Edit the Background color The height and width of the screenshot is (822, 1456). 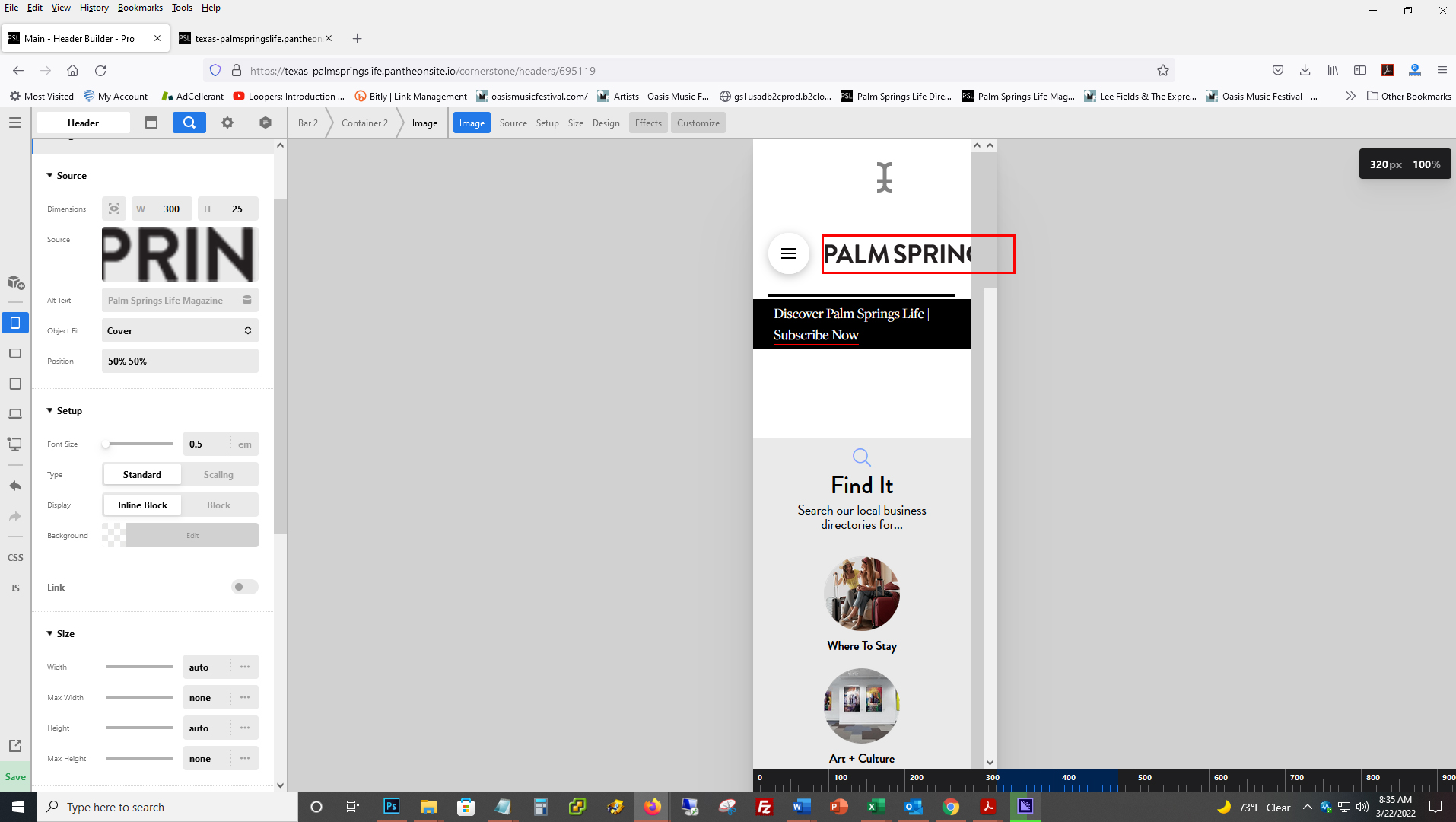pos(192,535)
